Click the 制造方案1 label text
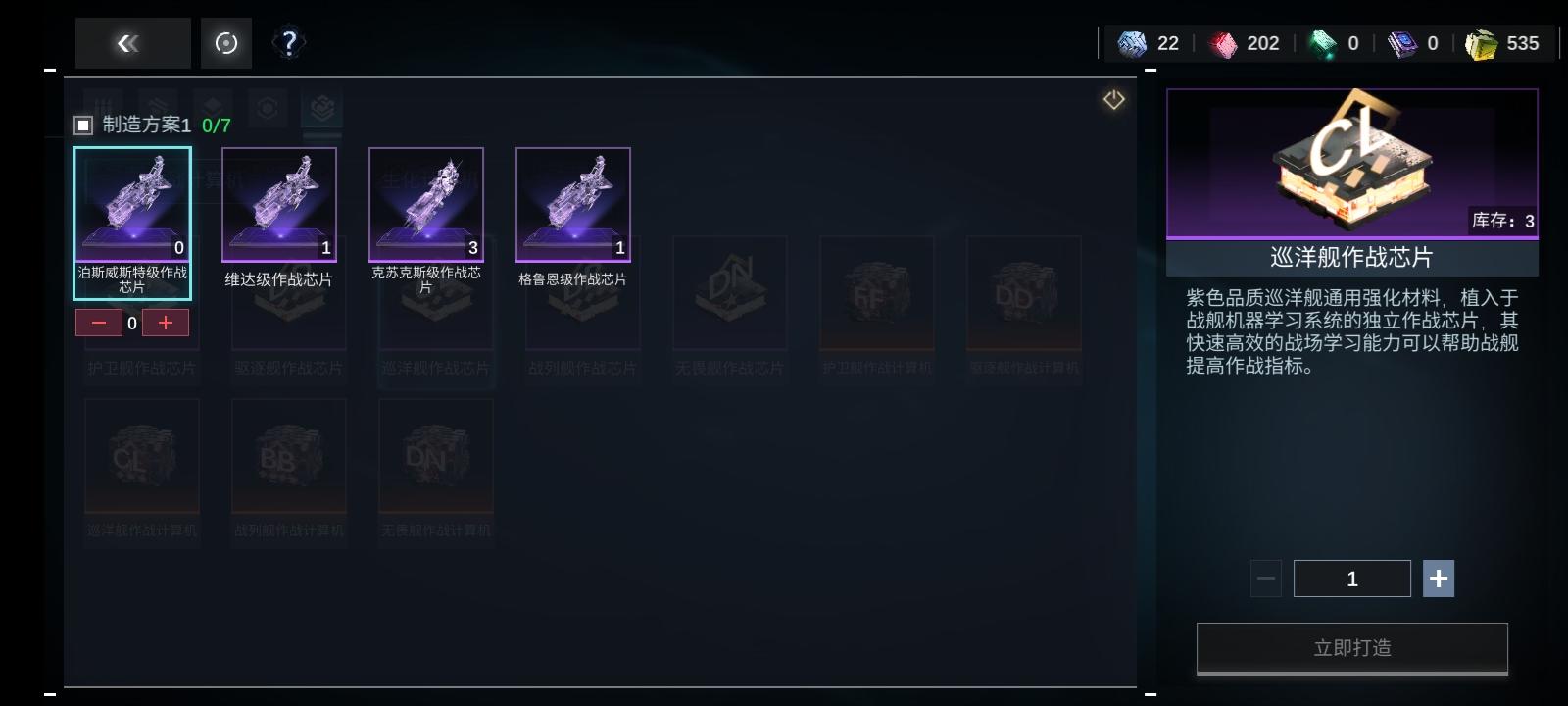Viewport: 1568px width, 706px height. coord(147,125)
